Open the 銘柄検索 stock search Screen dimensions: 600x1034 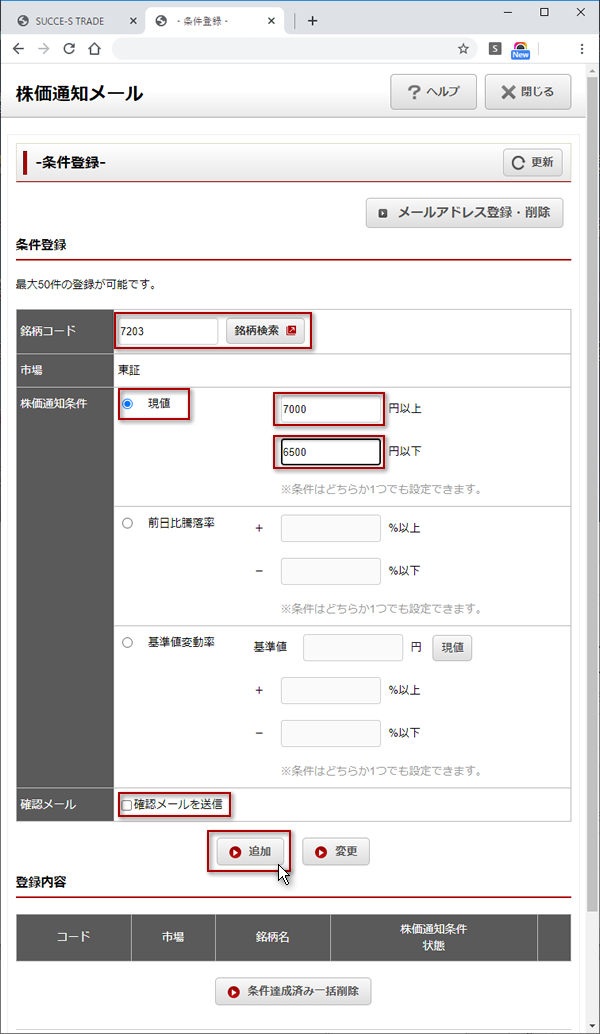click(265, 330)
